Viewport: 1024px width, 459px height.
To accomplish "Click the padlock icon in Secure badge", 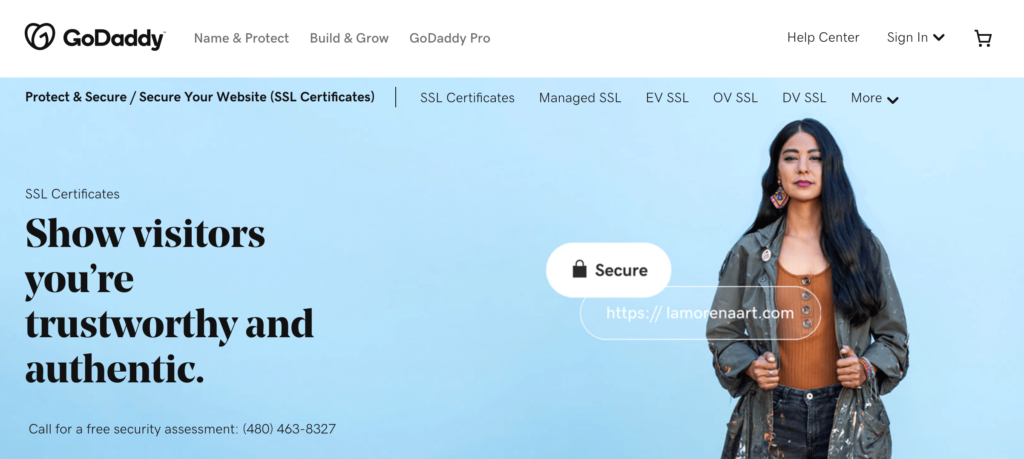I will coord(579,269).
